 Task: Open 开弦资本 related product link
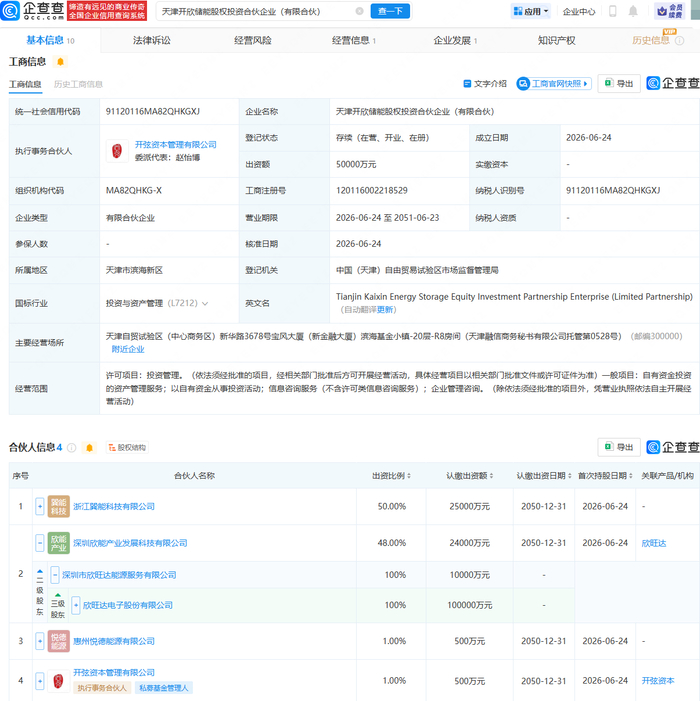tap(658, 681)
